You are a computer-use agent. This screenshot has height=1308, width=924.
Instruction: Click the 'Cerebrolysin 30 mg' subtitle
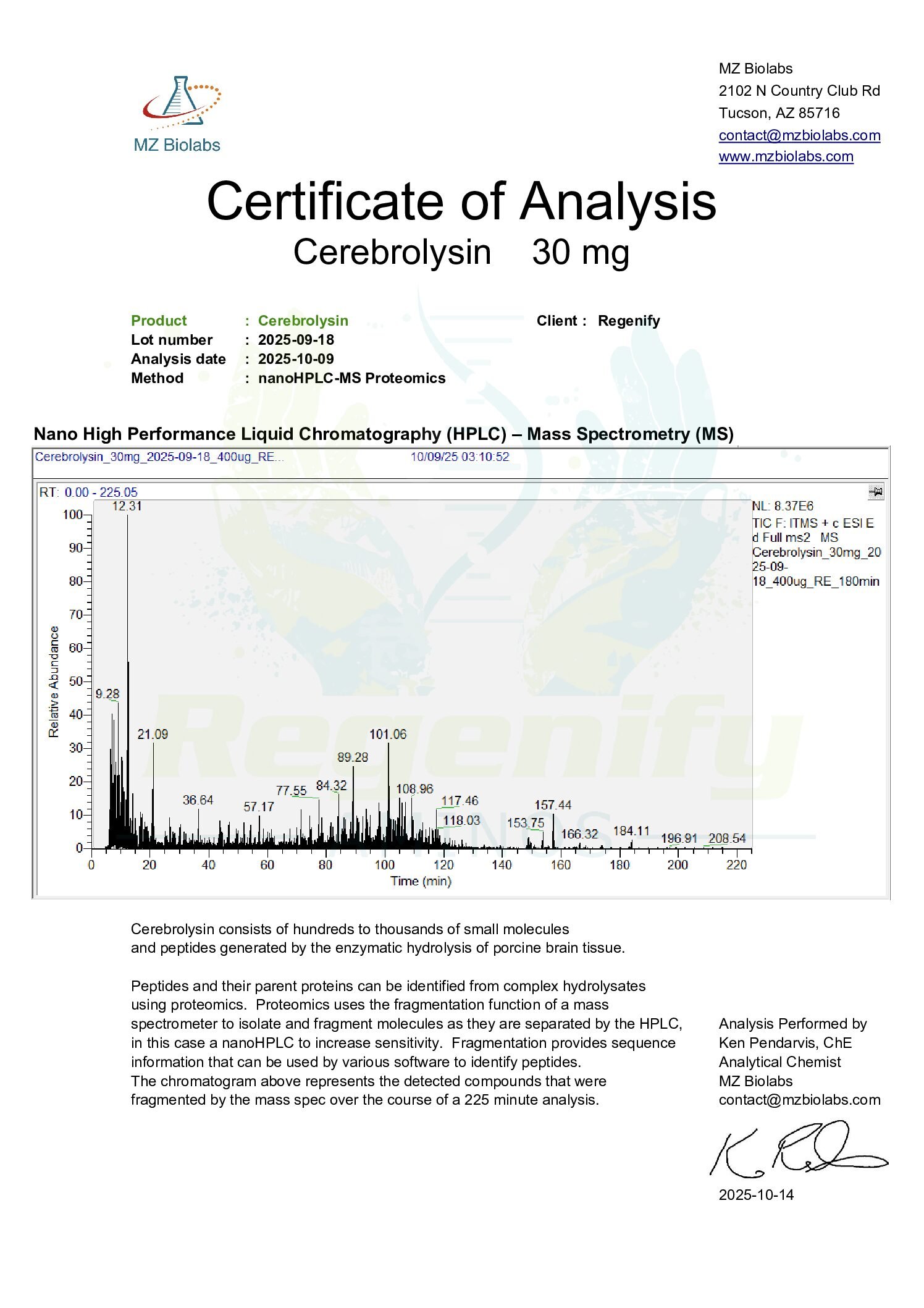point(461,252)
